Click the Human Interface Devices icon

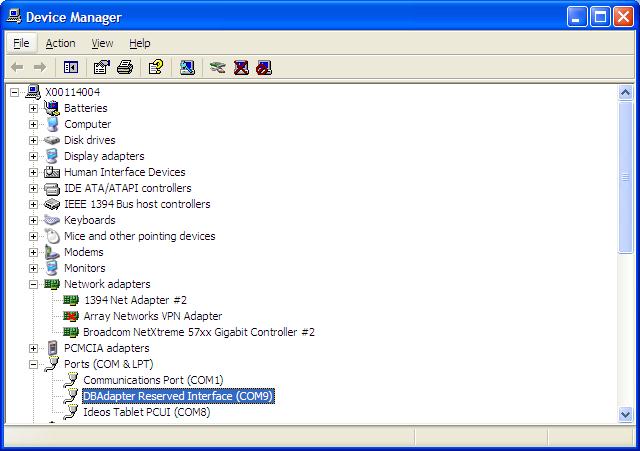tap(52, 172)
